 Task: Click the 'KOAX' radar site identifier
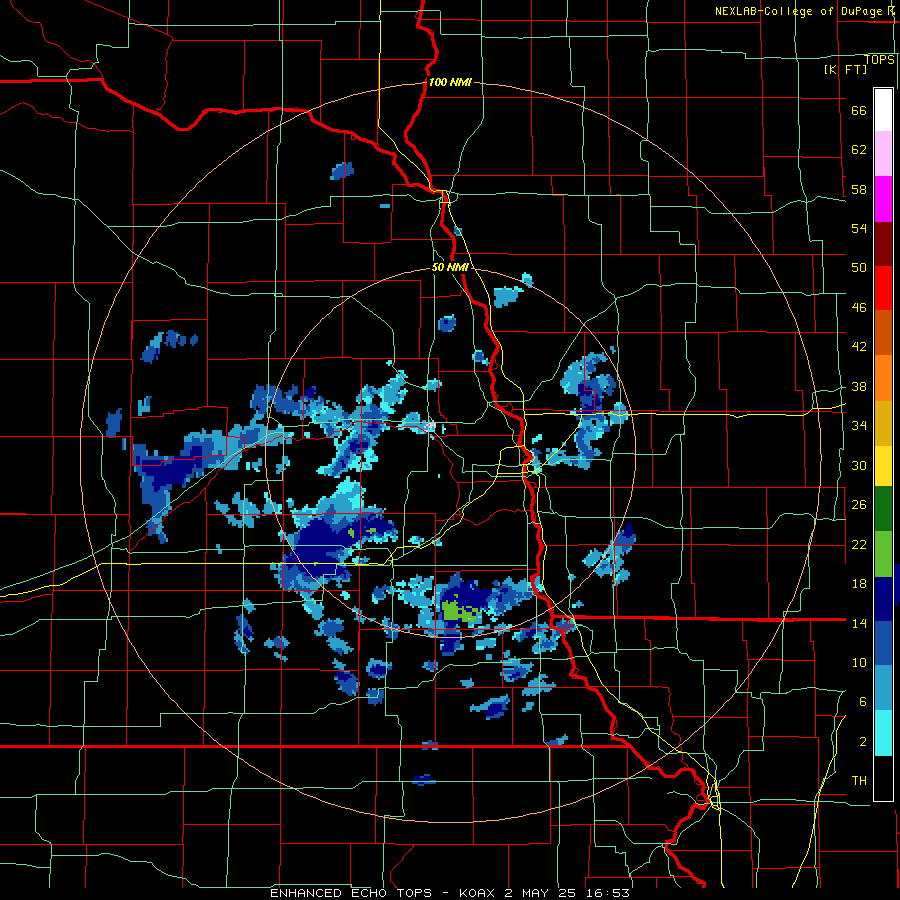point(479,893)
